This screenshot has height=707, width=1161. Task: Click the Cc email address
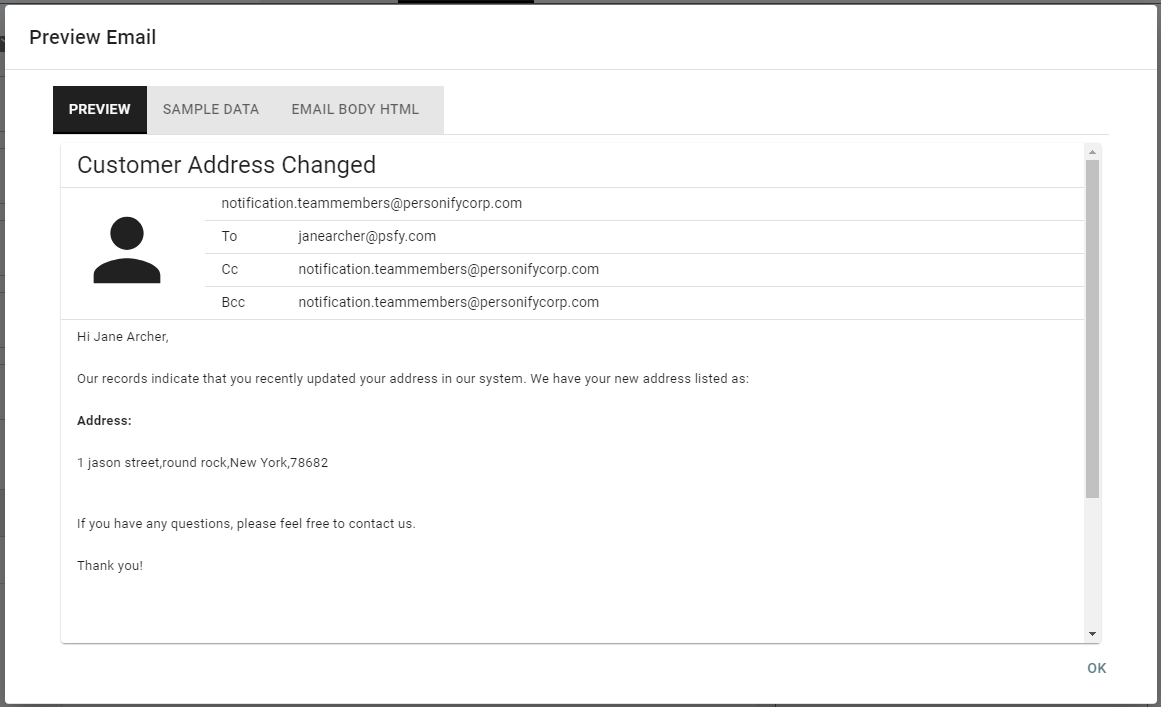click(449, 269)
